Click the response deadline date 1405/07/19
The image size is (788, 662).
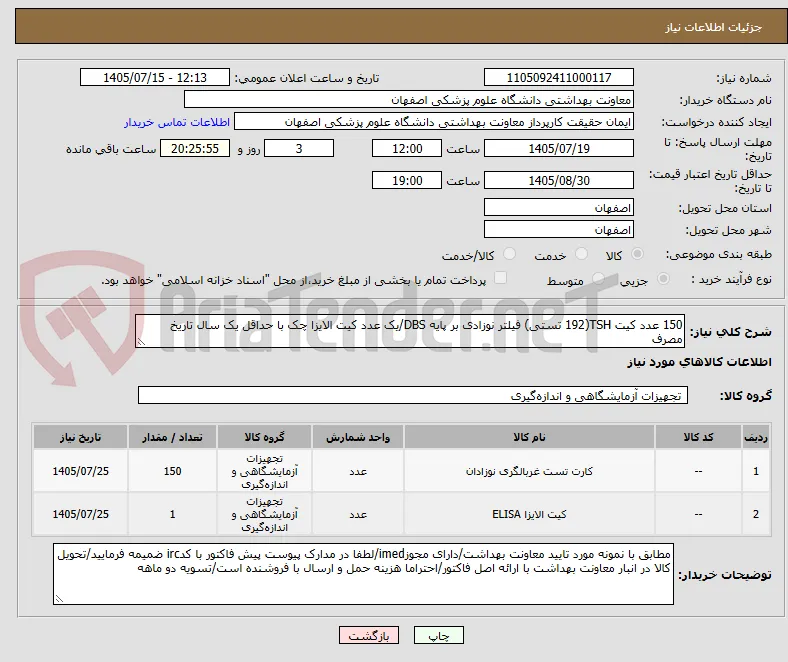click(x=559, y=148)
